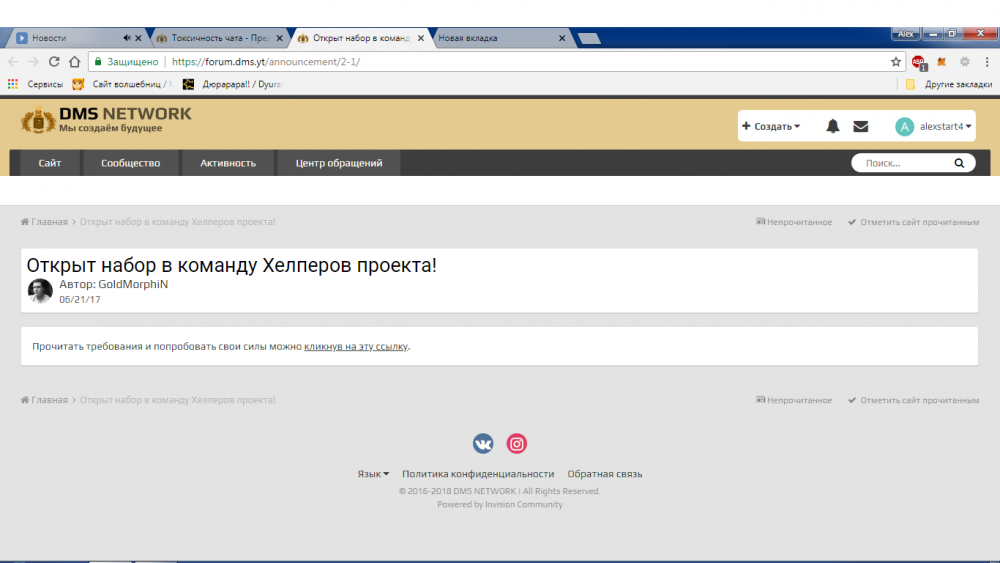Image resolution: width=1000 pixels, height=563 pixels.
Task: Click the gear extension icon in toolbar
Action: [x=965, y=62]
